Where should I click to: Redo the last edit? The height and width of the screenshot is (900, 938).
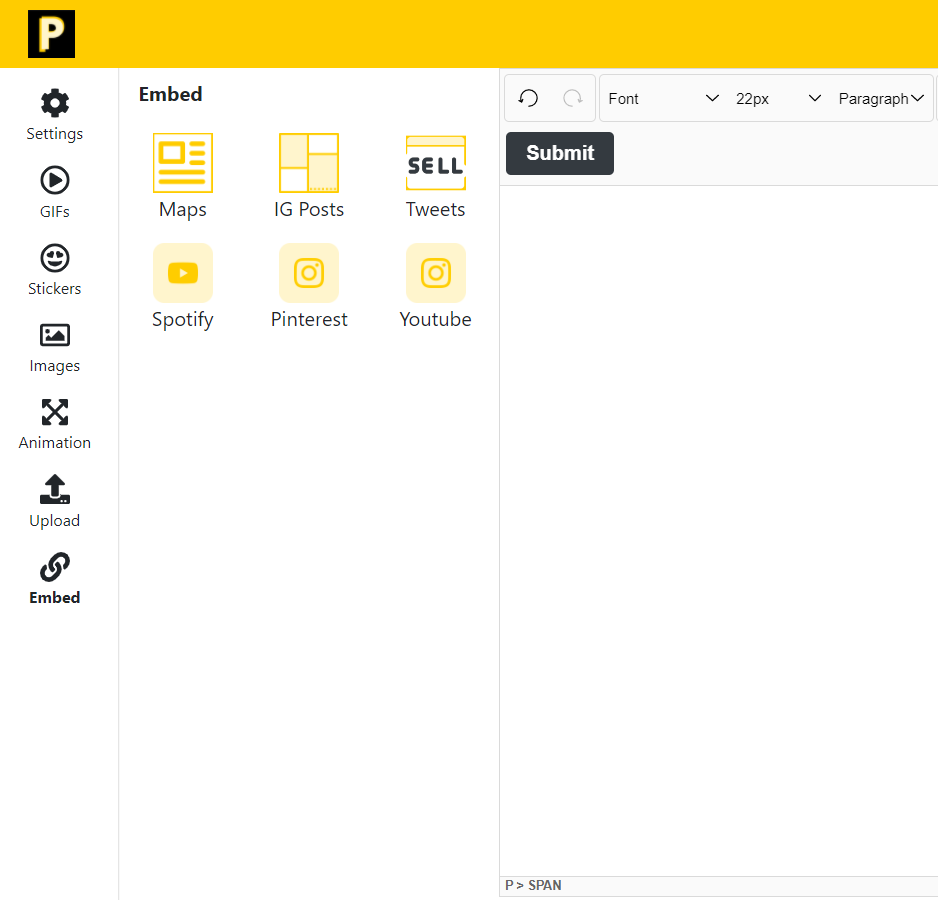[572, 98]
